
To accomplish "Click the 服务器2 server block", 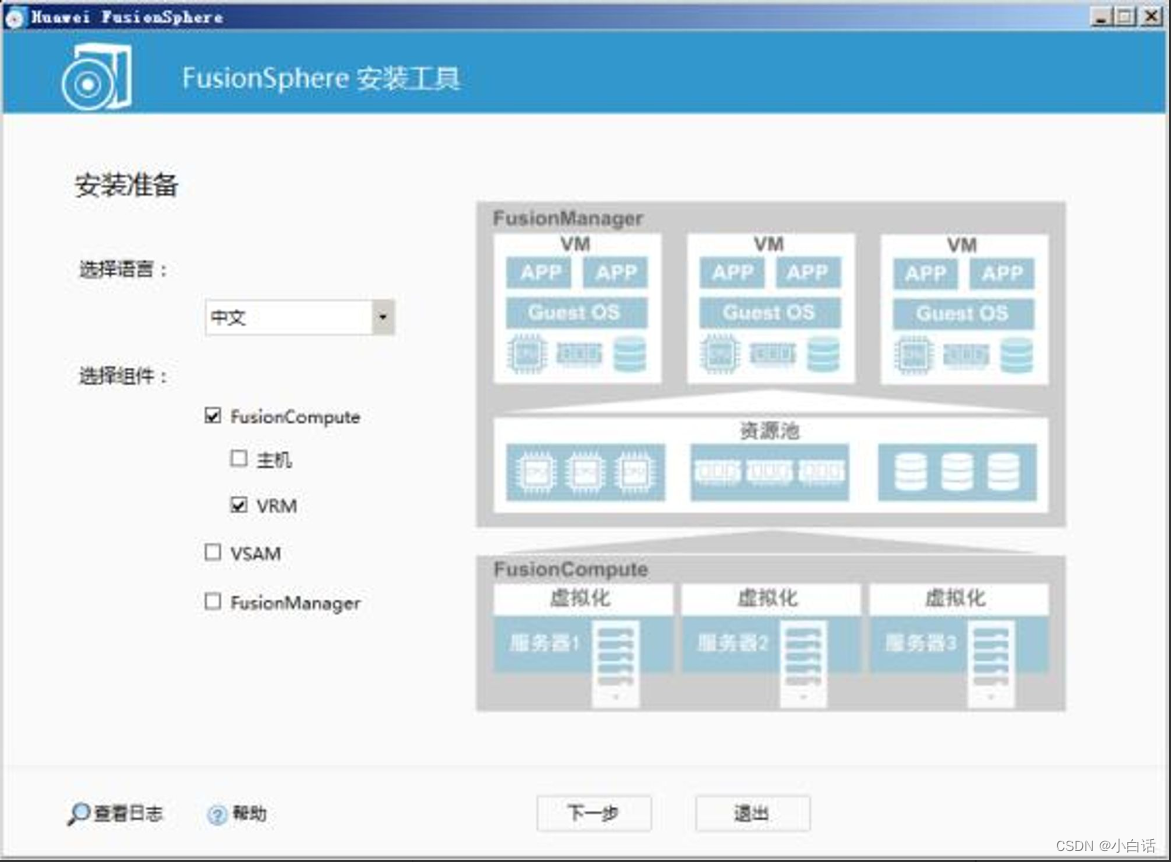I will pyautogui.click(x=771, y=643).
